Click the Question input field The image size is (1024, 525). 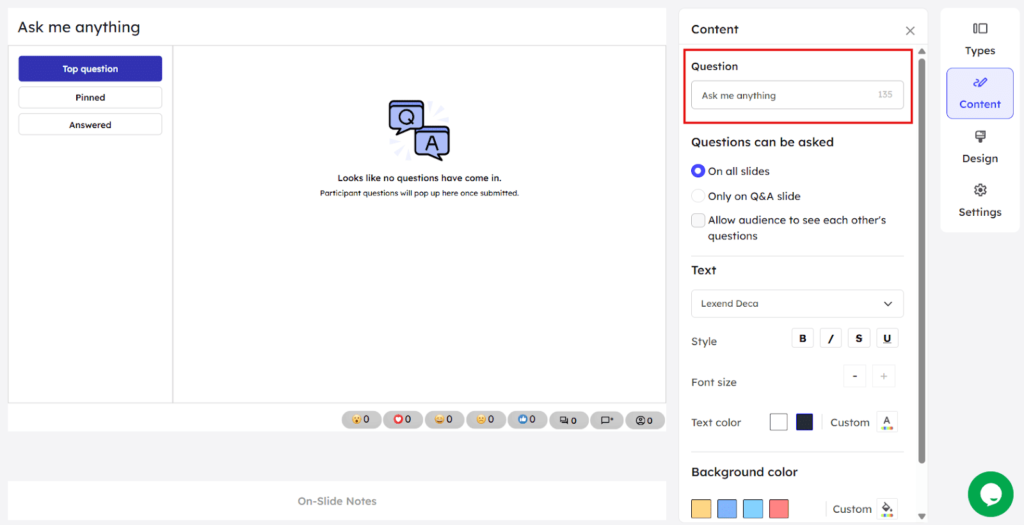797,95
